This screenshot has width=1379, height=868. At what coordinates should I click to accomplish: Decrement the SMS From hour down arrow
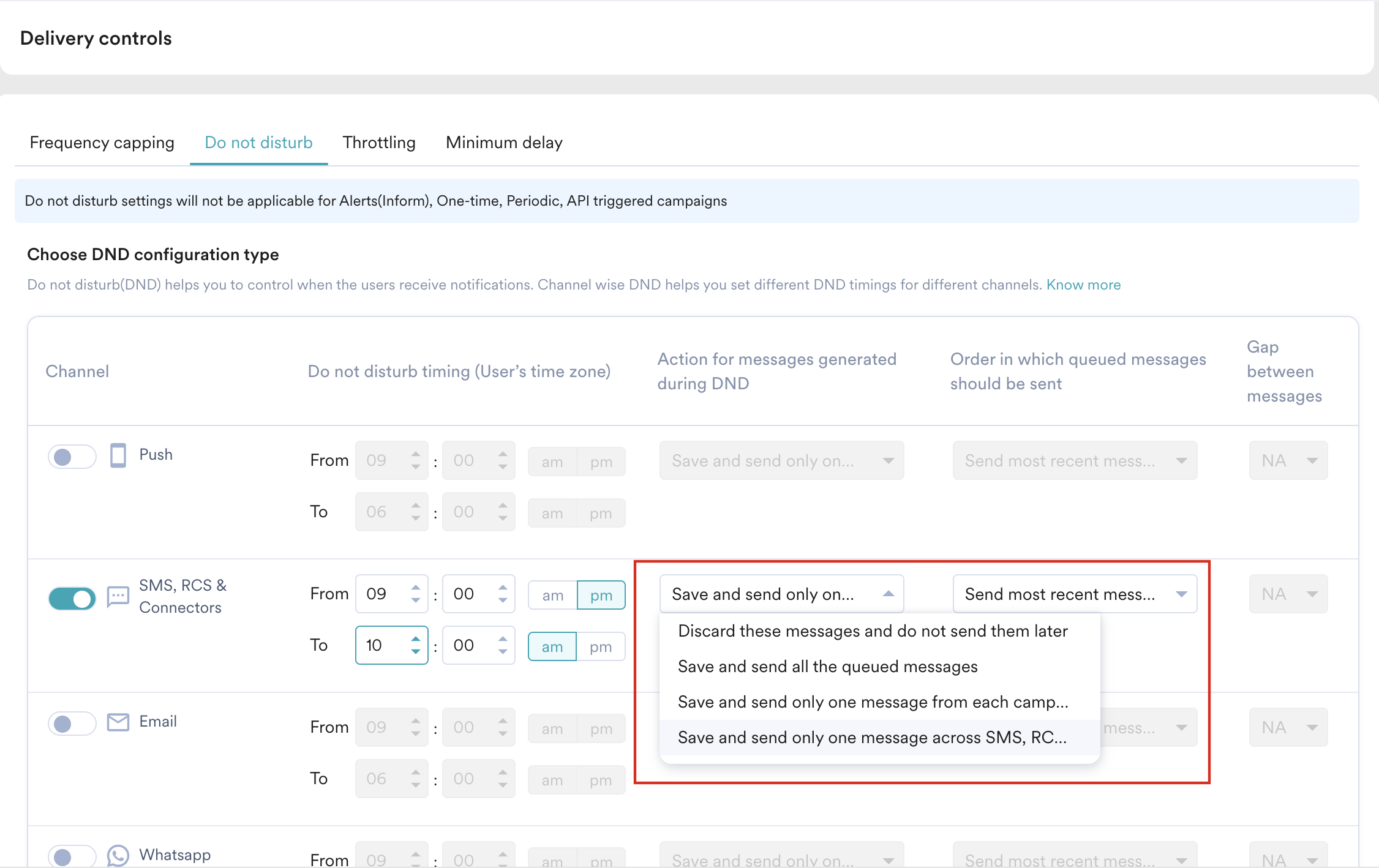[416, 600]
